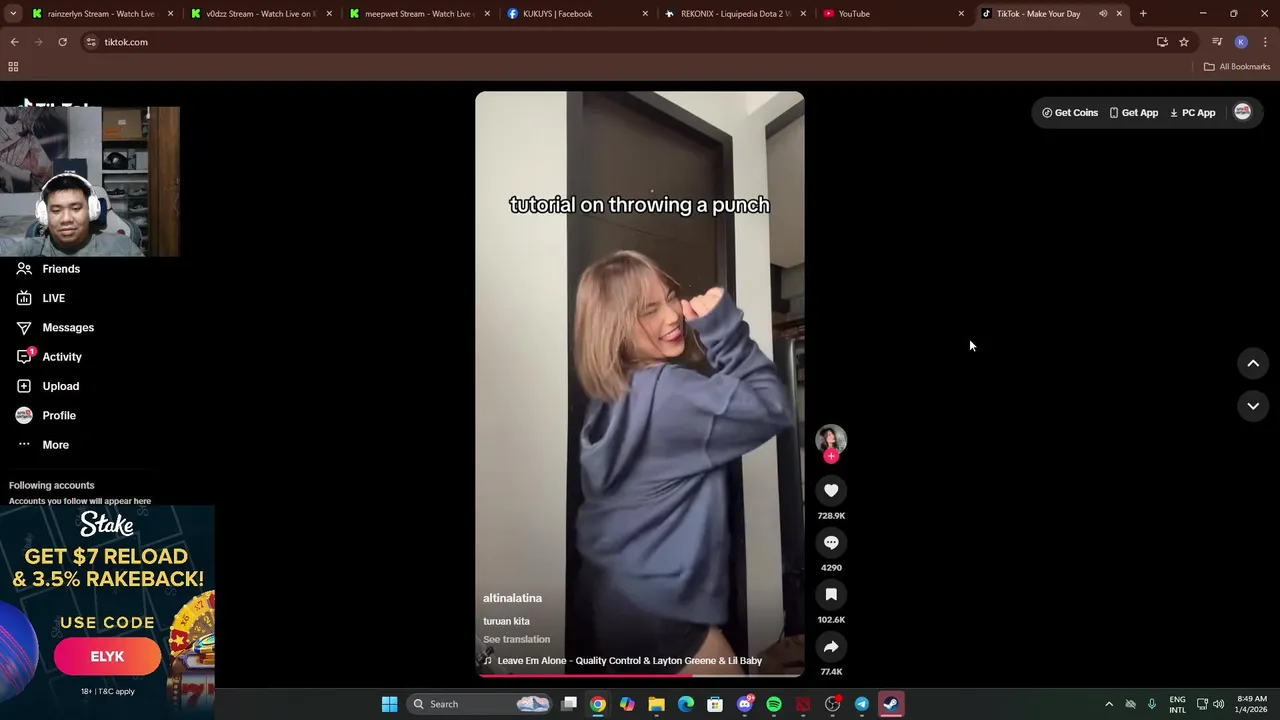This screenshot has height=720, width=1280.
Task: Open the creator's avatar beside the video
Action: click(831, 438)
